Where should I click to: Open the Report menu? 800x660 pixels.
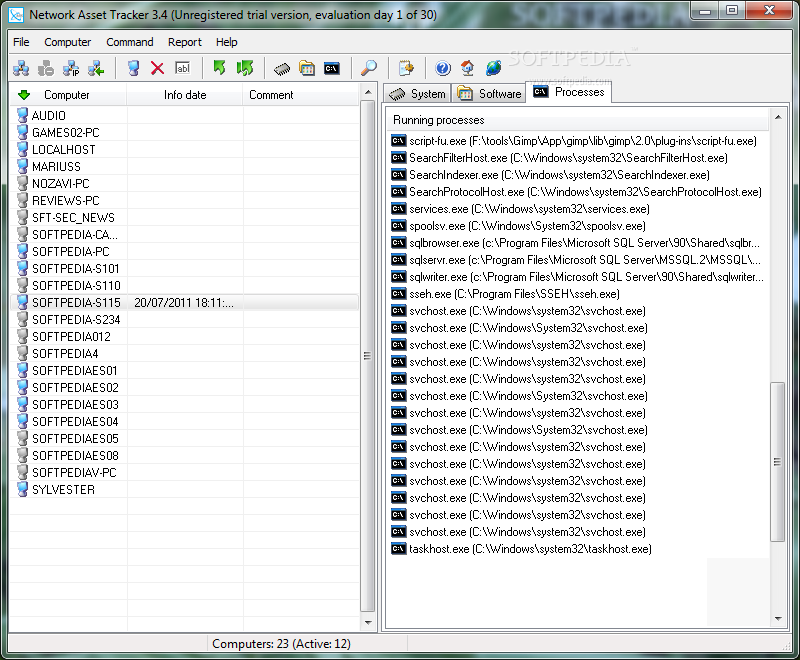(x=185, y=42)
